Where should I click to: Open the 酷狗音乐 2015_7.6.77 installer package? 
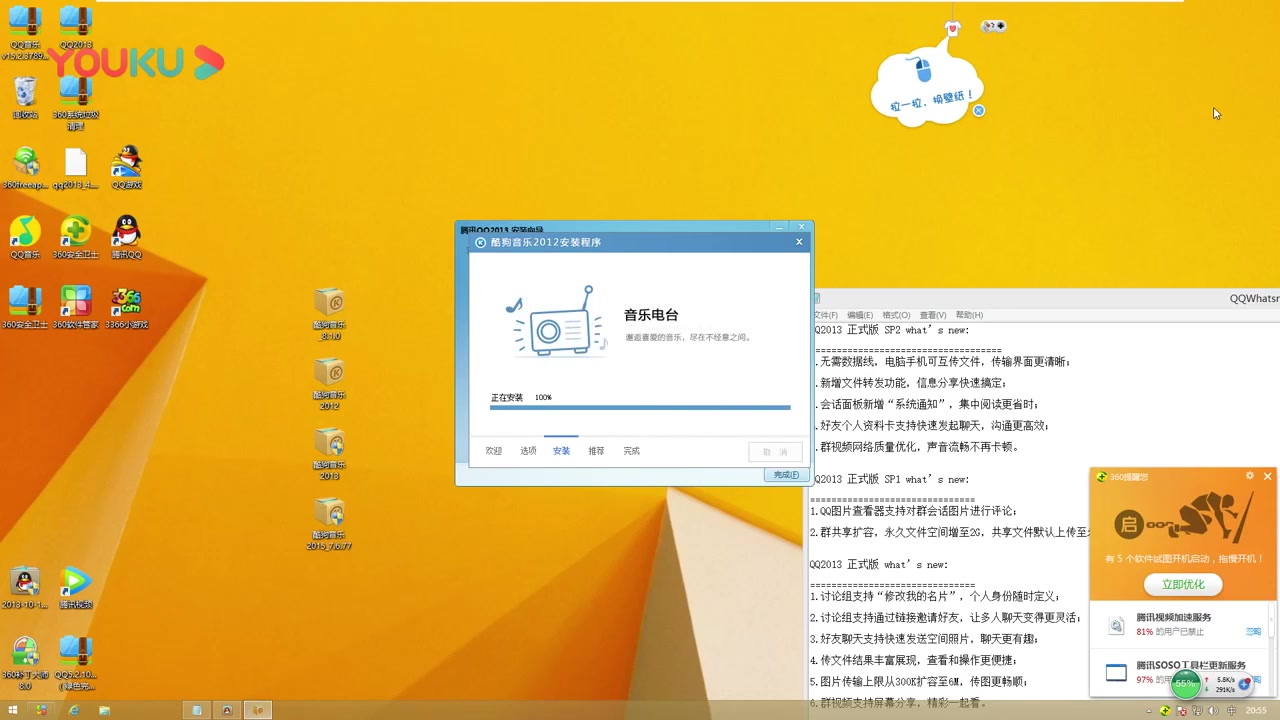pyautogui.click(x=330, y=524)
